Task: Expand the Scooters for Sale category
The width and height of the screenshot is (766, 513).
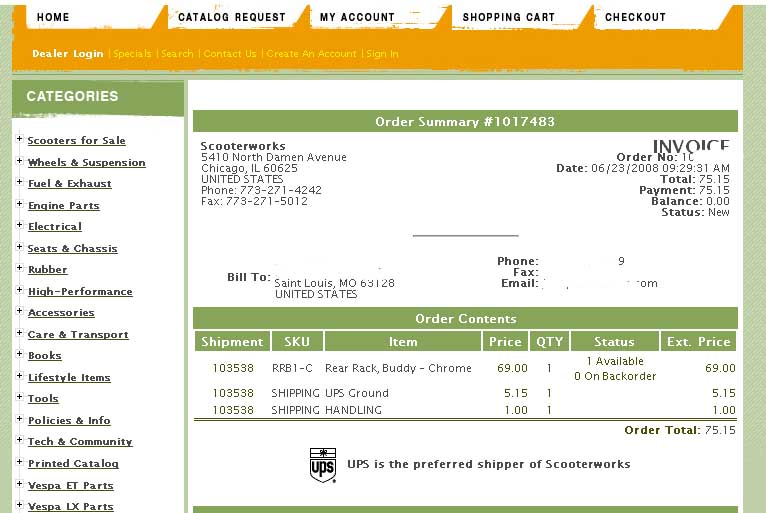Action: (19, 139)
